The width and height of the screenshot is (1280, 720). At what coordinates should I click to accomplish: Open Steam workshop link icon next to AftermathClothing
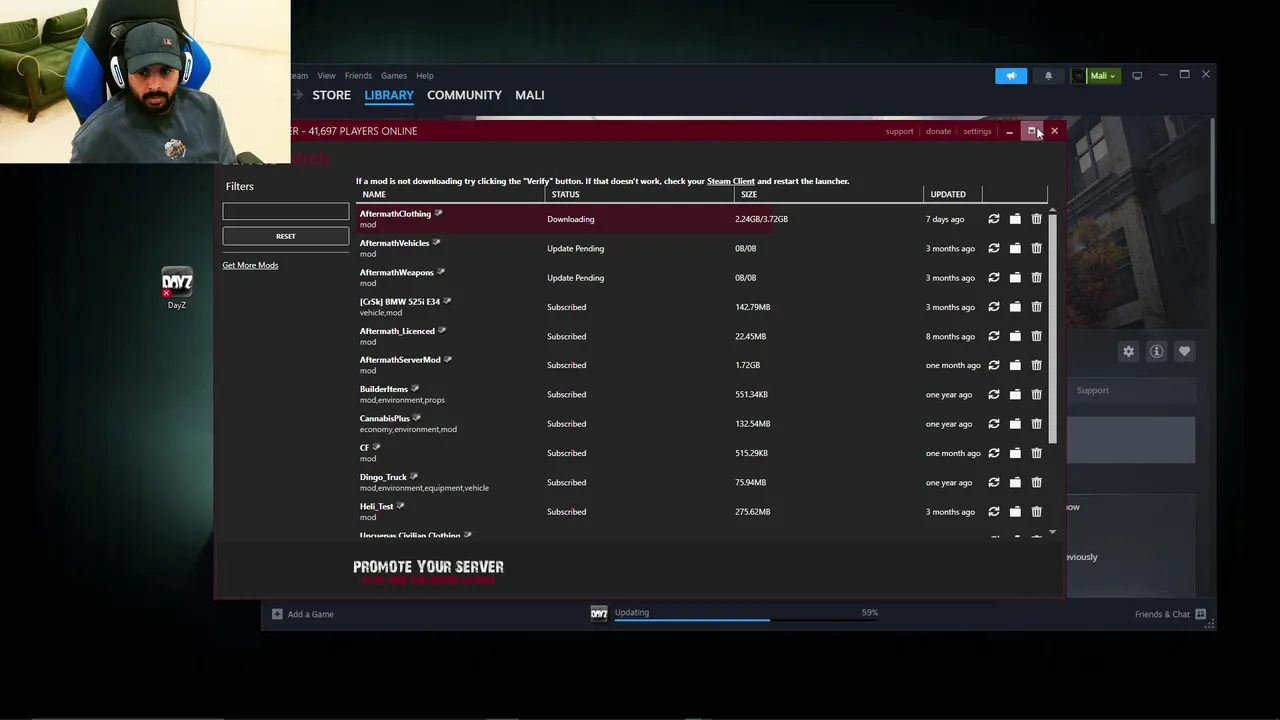(x=438, y=213)
